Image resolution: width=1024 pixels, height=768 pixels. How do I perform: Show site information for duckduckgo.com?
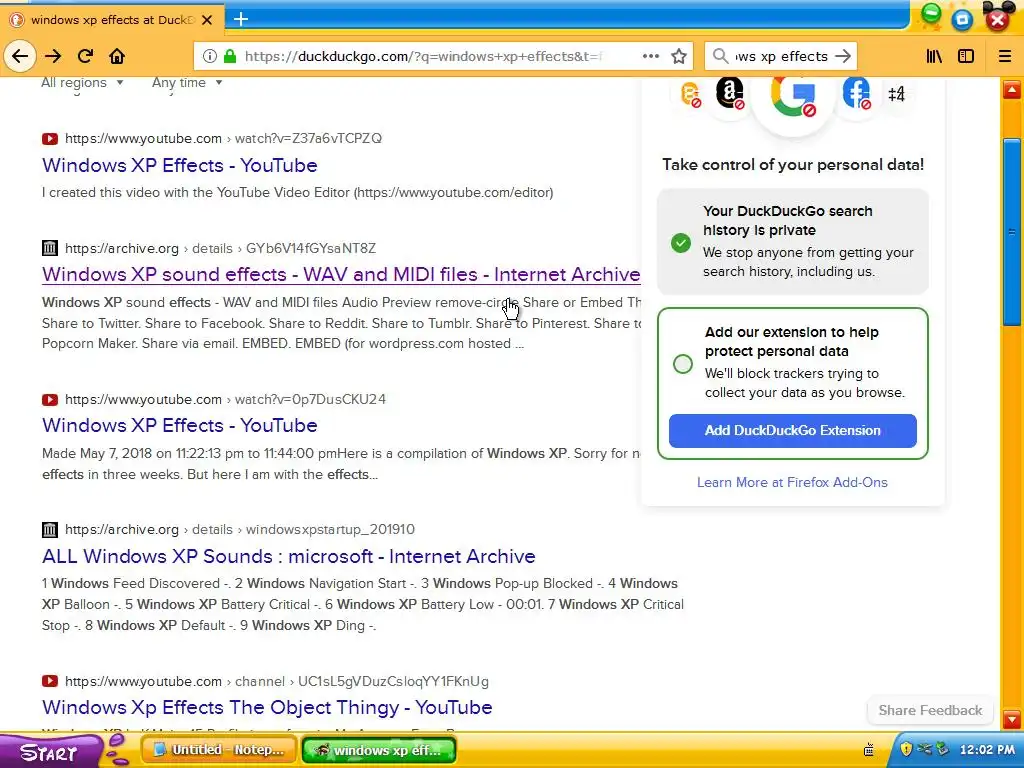click(209, 56)
